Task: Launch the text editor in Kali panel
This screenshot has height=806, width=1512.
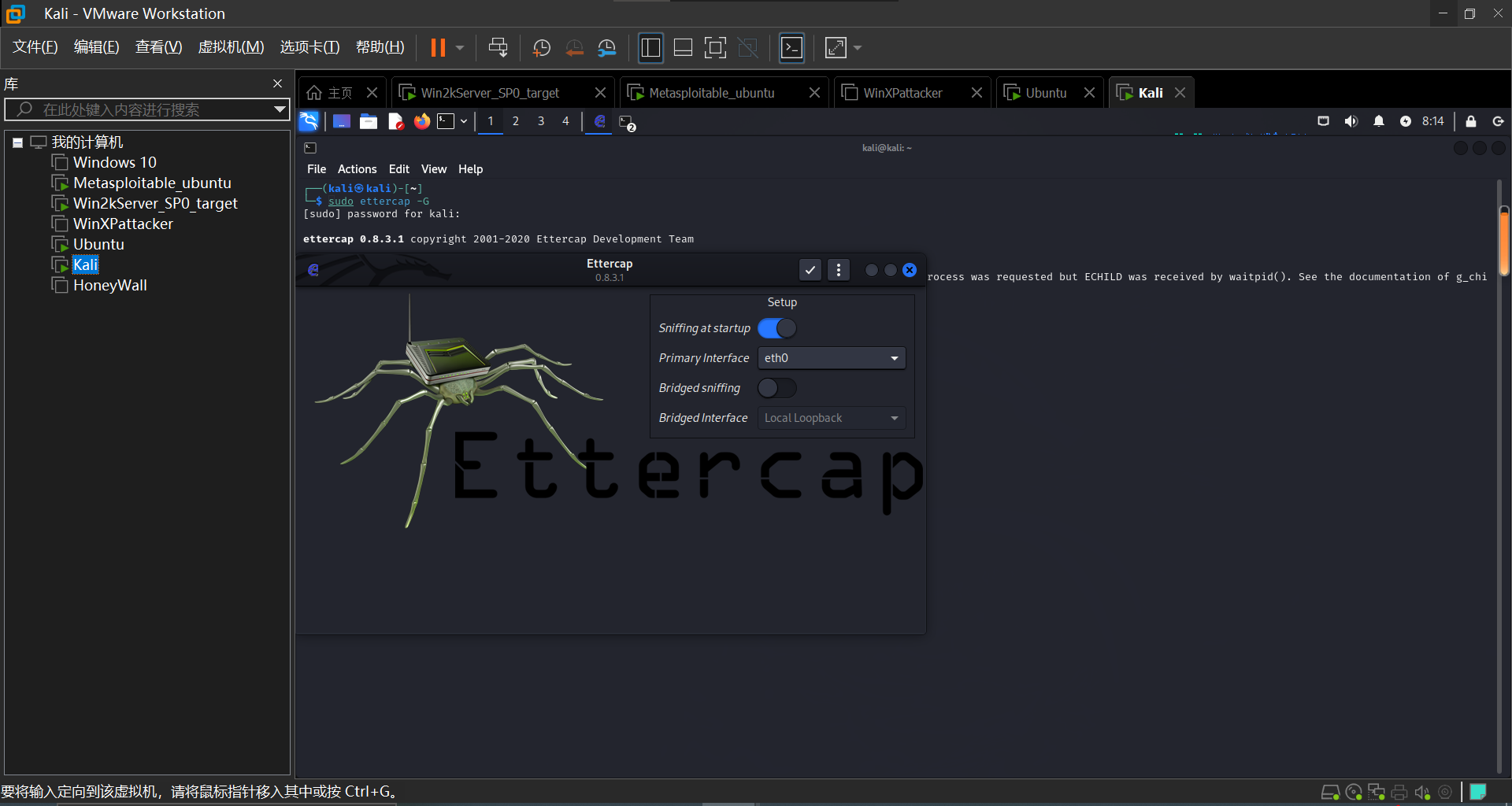Action: (x=395, y=121)
